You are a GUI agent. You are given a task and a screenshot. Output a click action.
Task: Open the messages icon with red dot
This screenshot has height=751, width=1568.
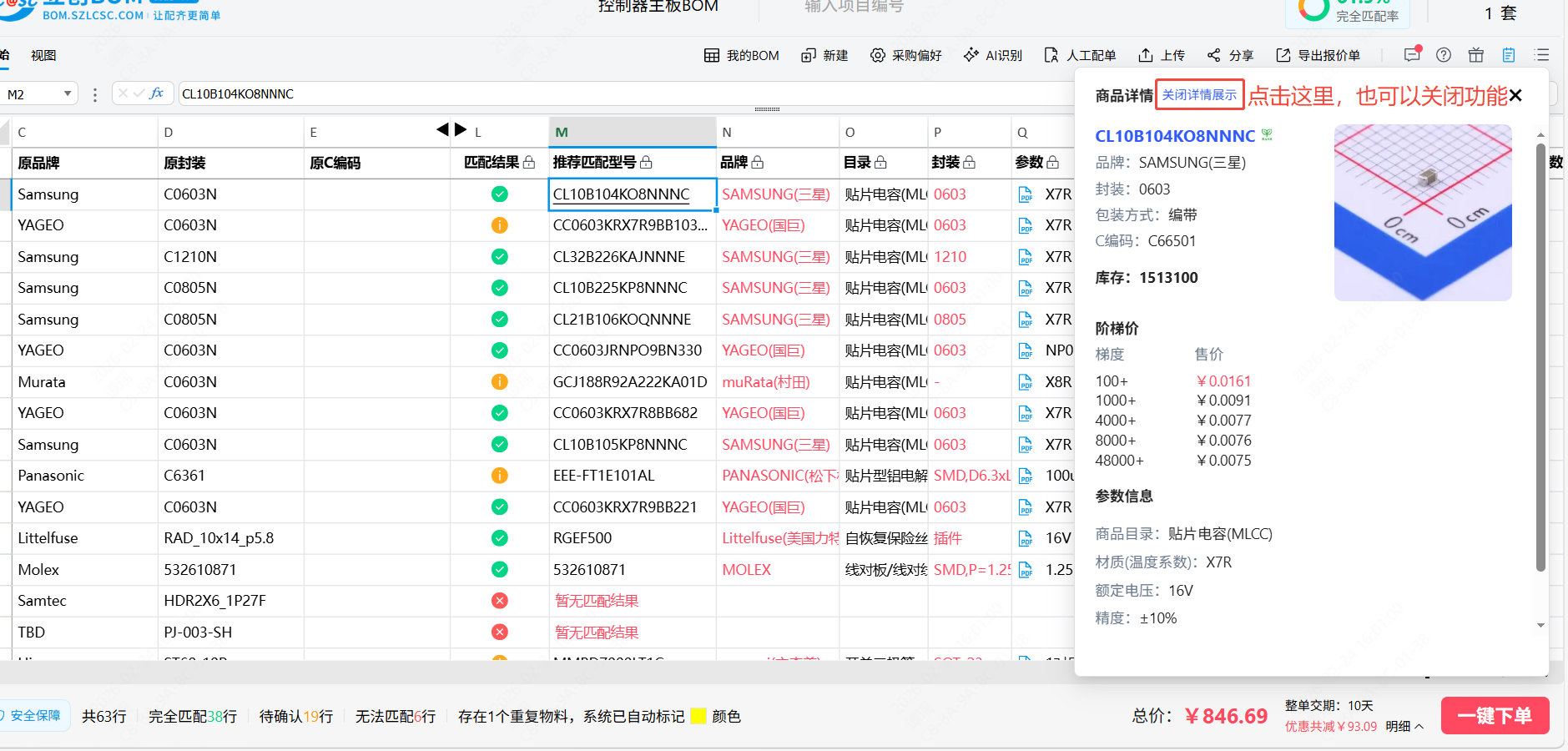click(1412, 54)
